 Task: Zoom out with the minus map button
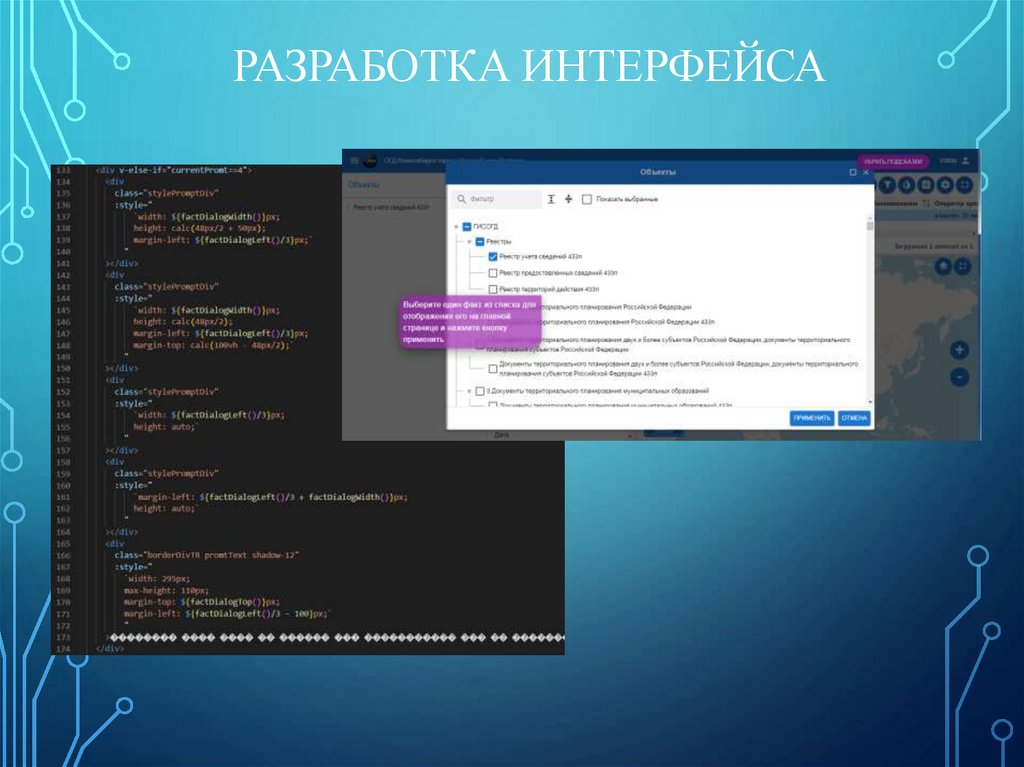pos(959,377)
